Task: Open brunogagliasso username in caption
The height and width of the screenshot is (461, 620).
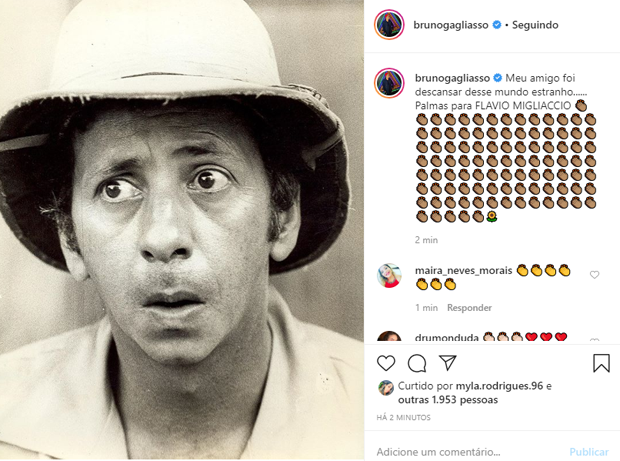Action: [x=452, y=77]
